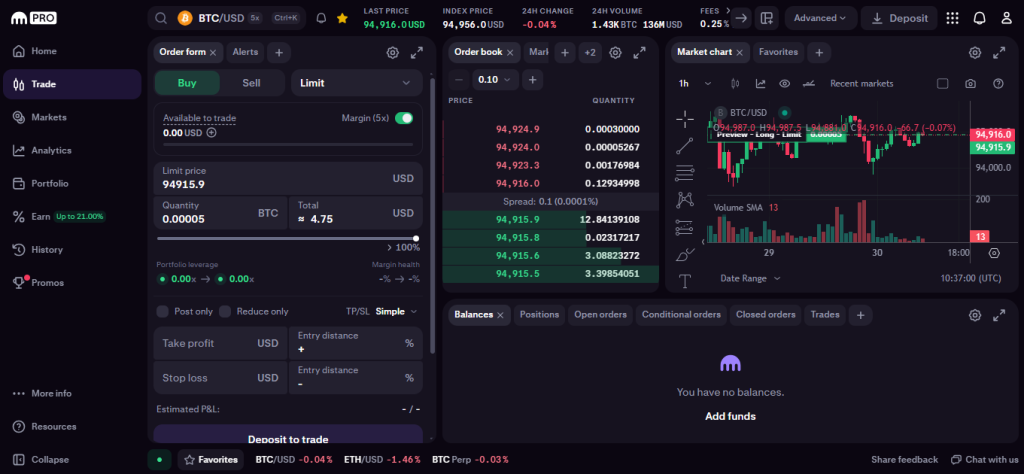Switch to the Alerts tab
1024x474 pixels.
point(245,52)
